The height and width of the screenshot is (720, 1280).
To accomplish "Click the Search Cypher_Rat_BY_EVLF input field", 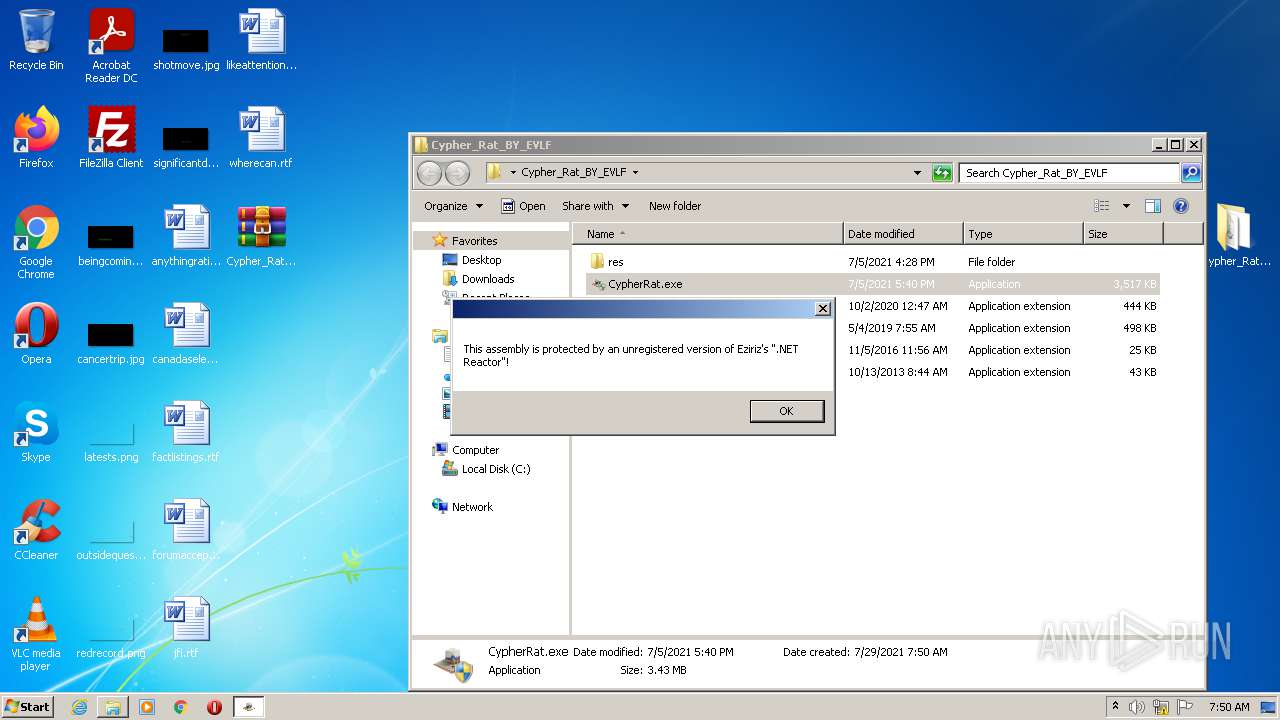I will click(x=1069, y=173).
